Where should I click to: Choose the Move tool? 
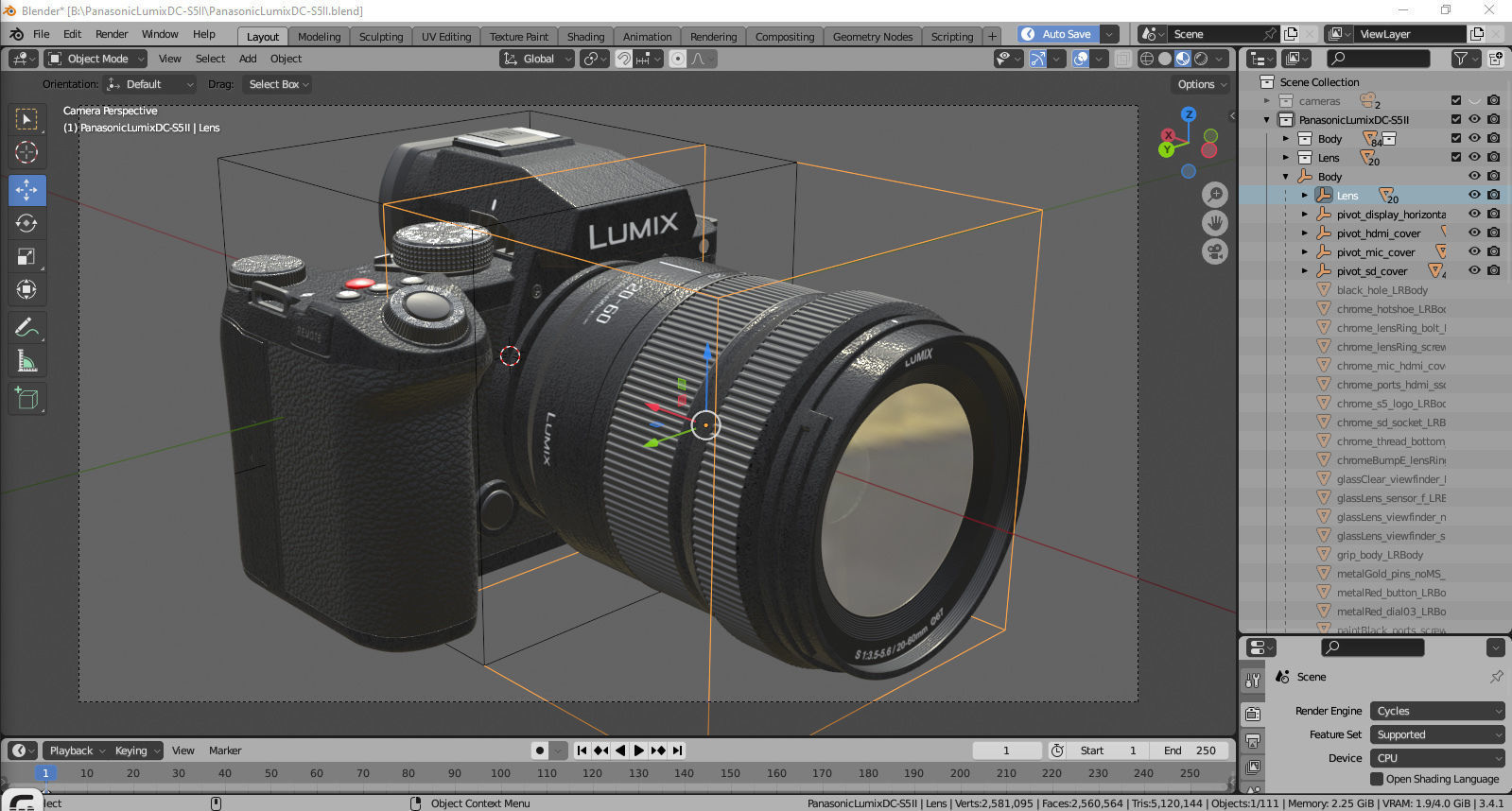click(x=26, y=190)
